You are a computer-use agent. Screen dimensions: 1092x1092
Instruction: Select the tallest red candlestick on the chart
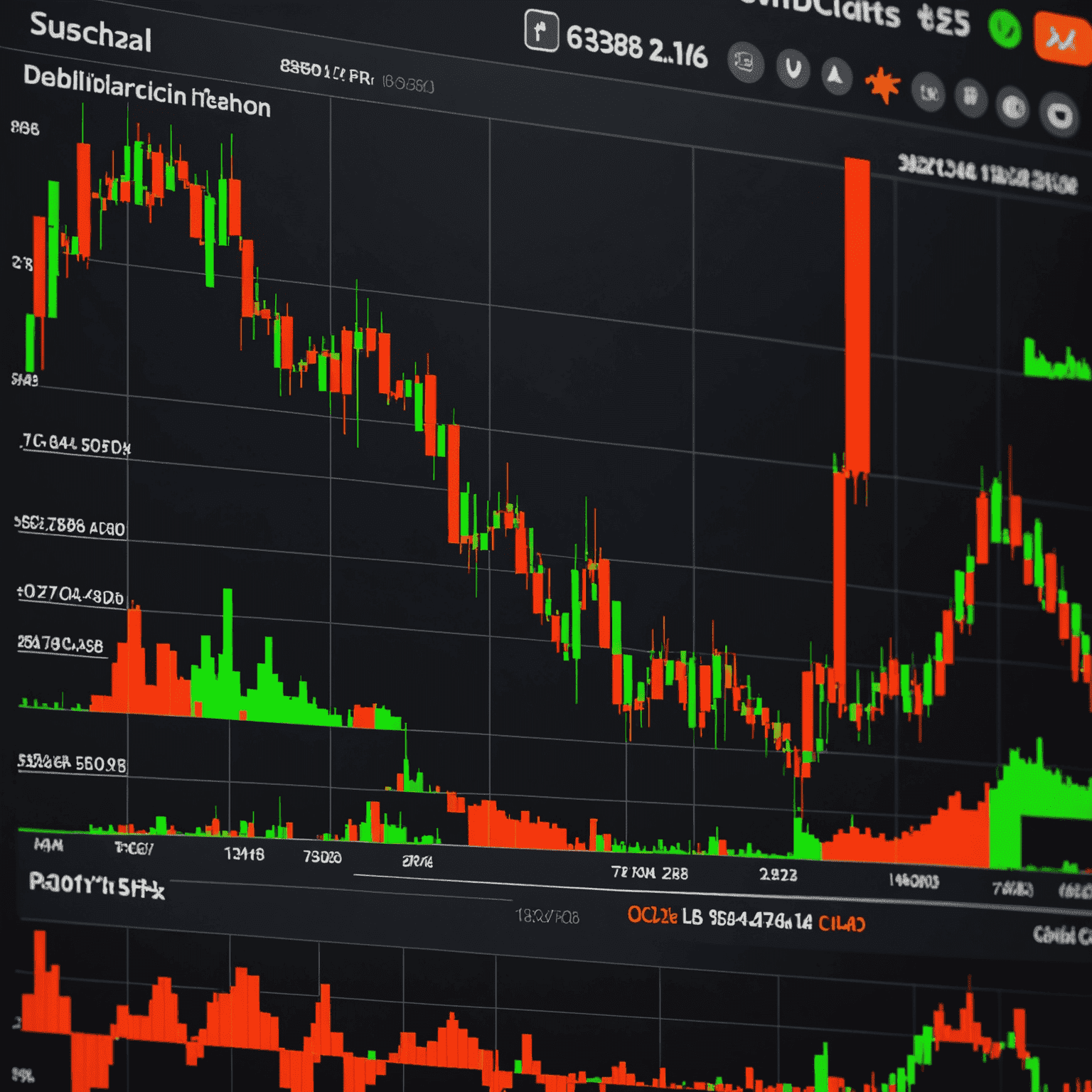[x=857, y=316]
